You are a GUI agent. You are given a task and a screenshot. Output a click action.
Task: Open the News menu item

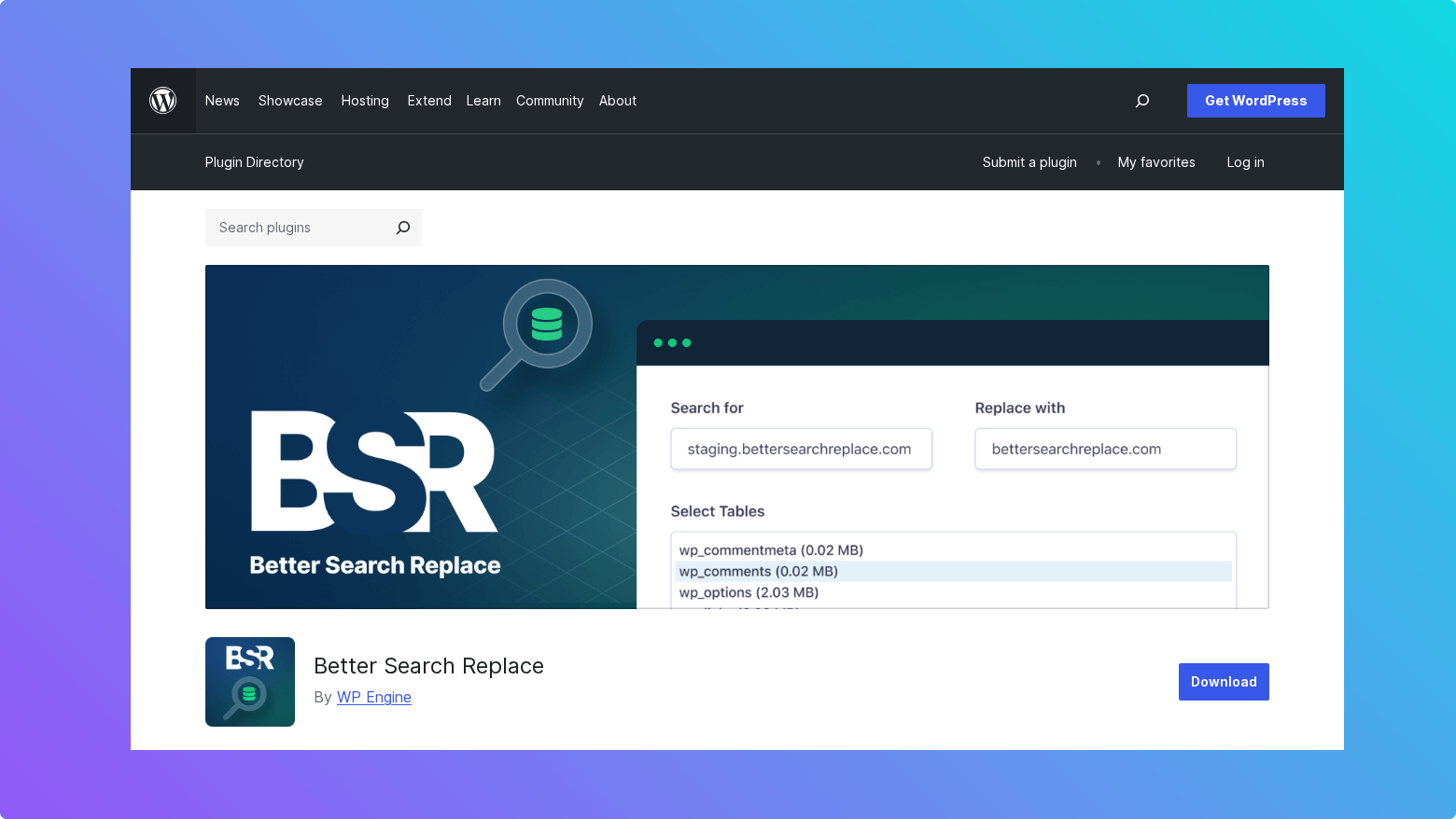222,100
